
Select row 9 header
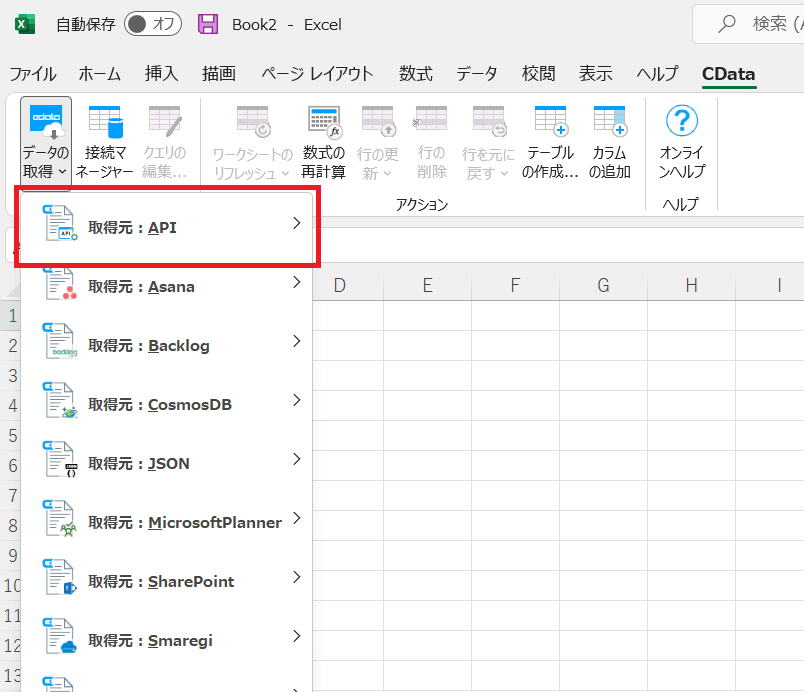click(11, 556)
